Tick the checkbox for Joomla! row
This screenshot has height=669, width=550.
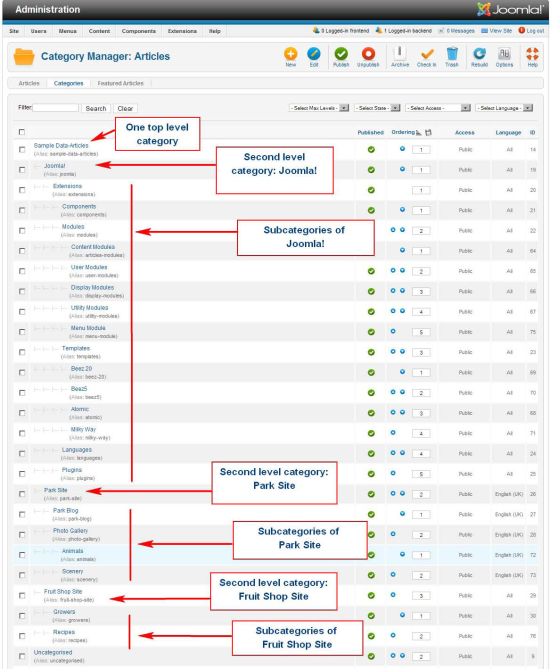22,170
